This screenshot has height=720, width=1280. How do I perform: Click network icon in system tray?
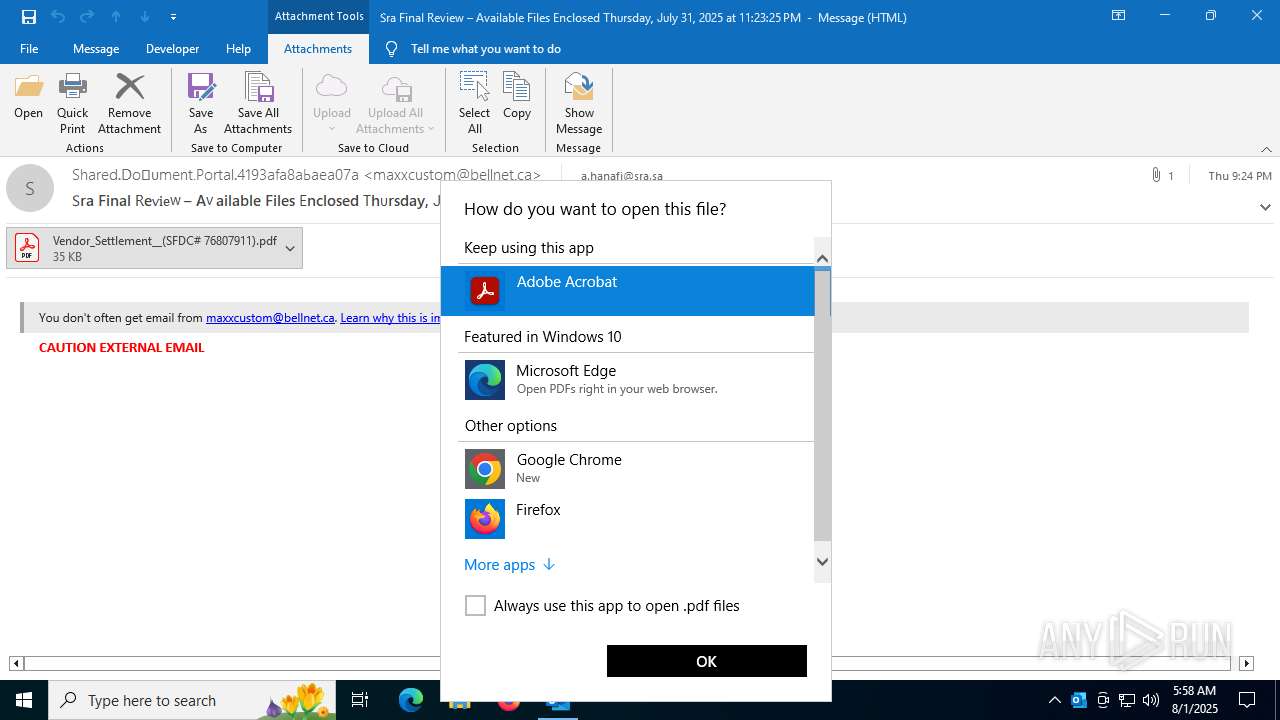point(1127,700)
